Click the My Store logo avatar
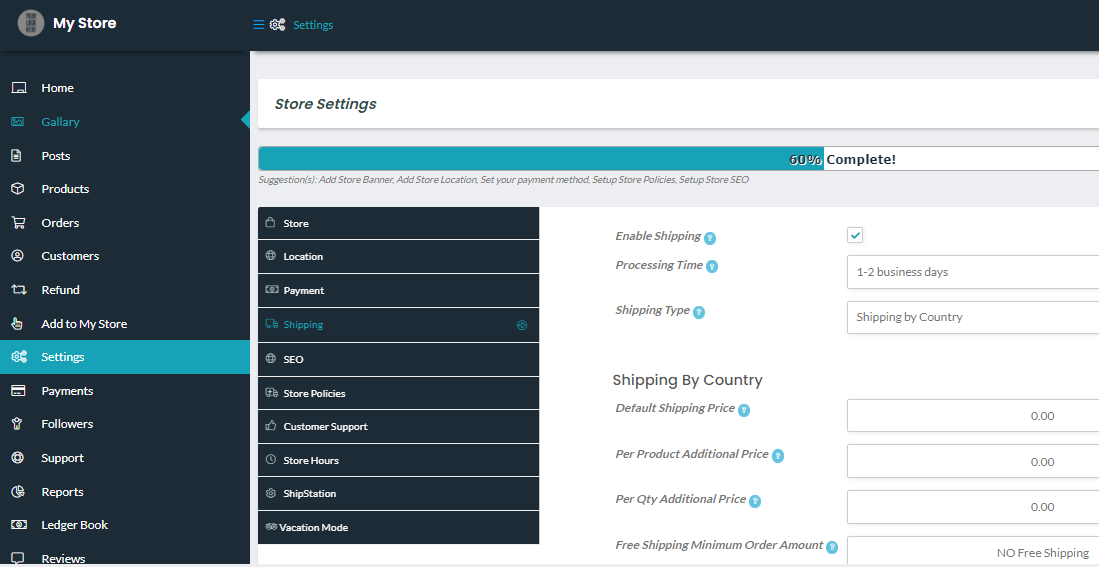 (31, 23)
